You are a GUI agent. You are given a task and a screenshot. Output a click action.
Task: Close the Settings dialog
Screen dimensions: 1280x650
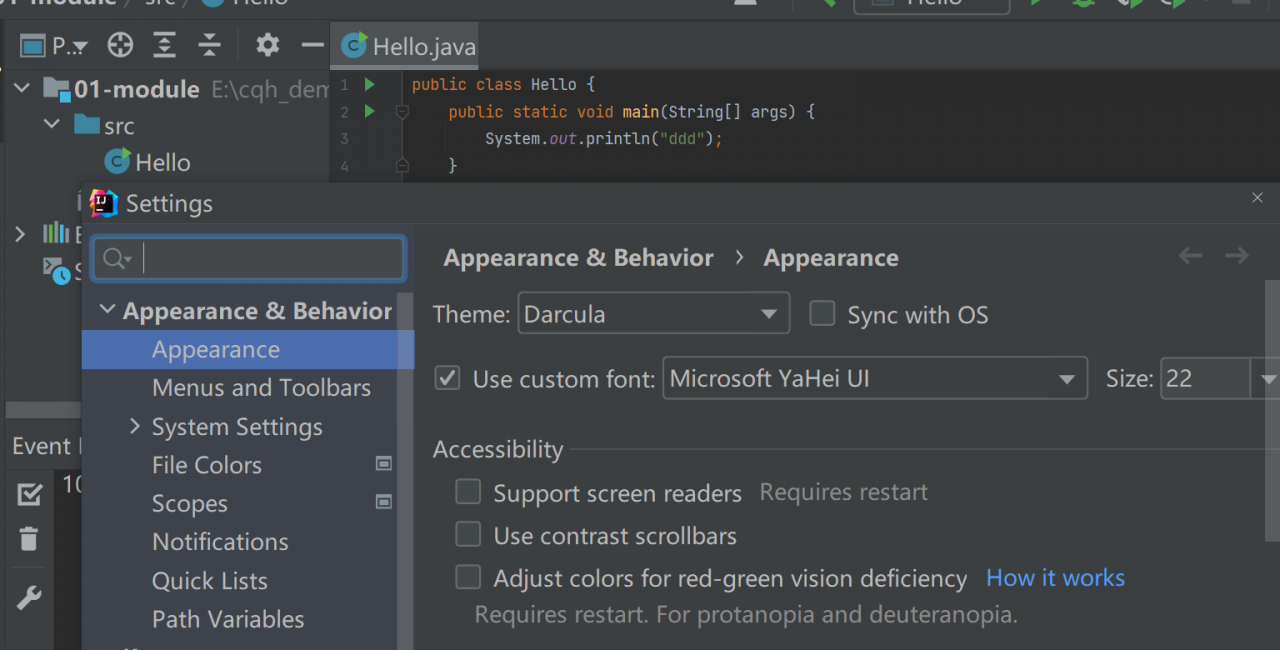point(1257,198)
